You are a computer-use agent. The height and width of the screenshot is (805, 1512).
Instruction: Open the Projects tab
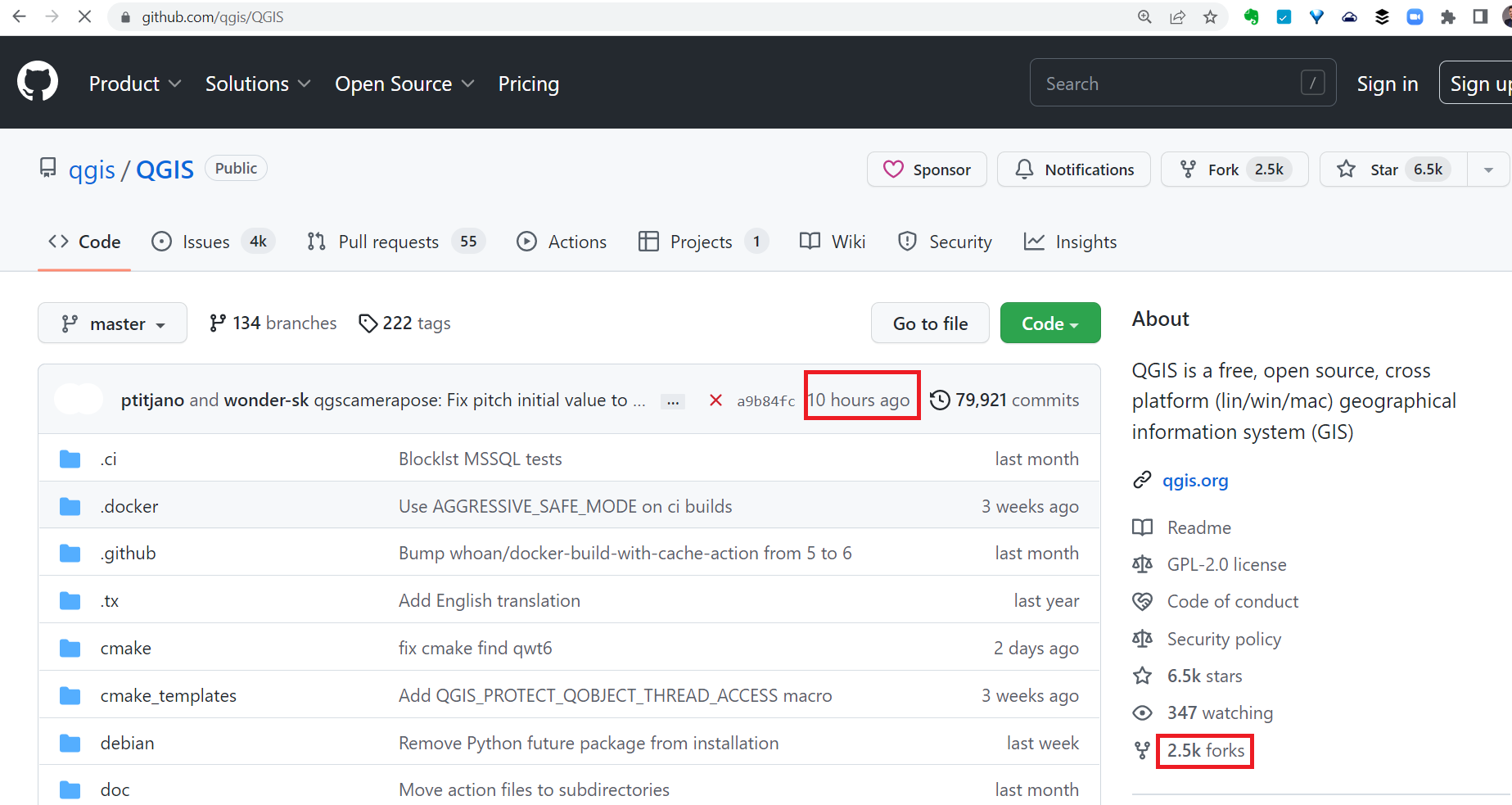pos(703,242)
